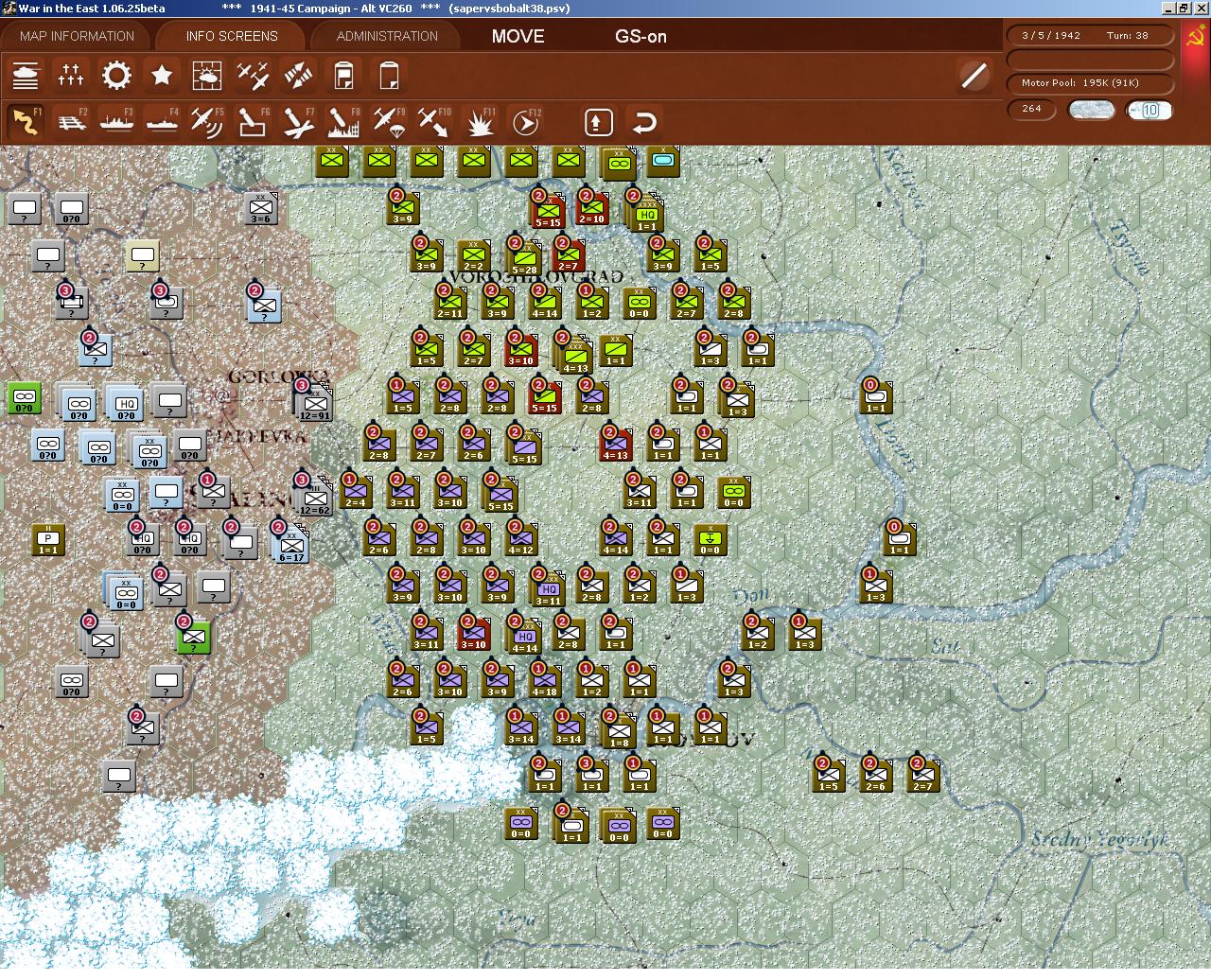Open the blank report sheet icon
Image resolution: width=1211 pixels, height=980 pixels.
coord(389,76)
